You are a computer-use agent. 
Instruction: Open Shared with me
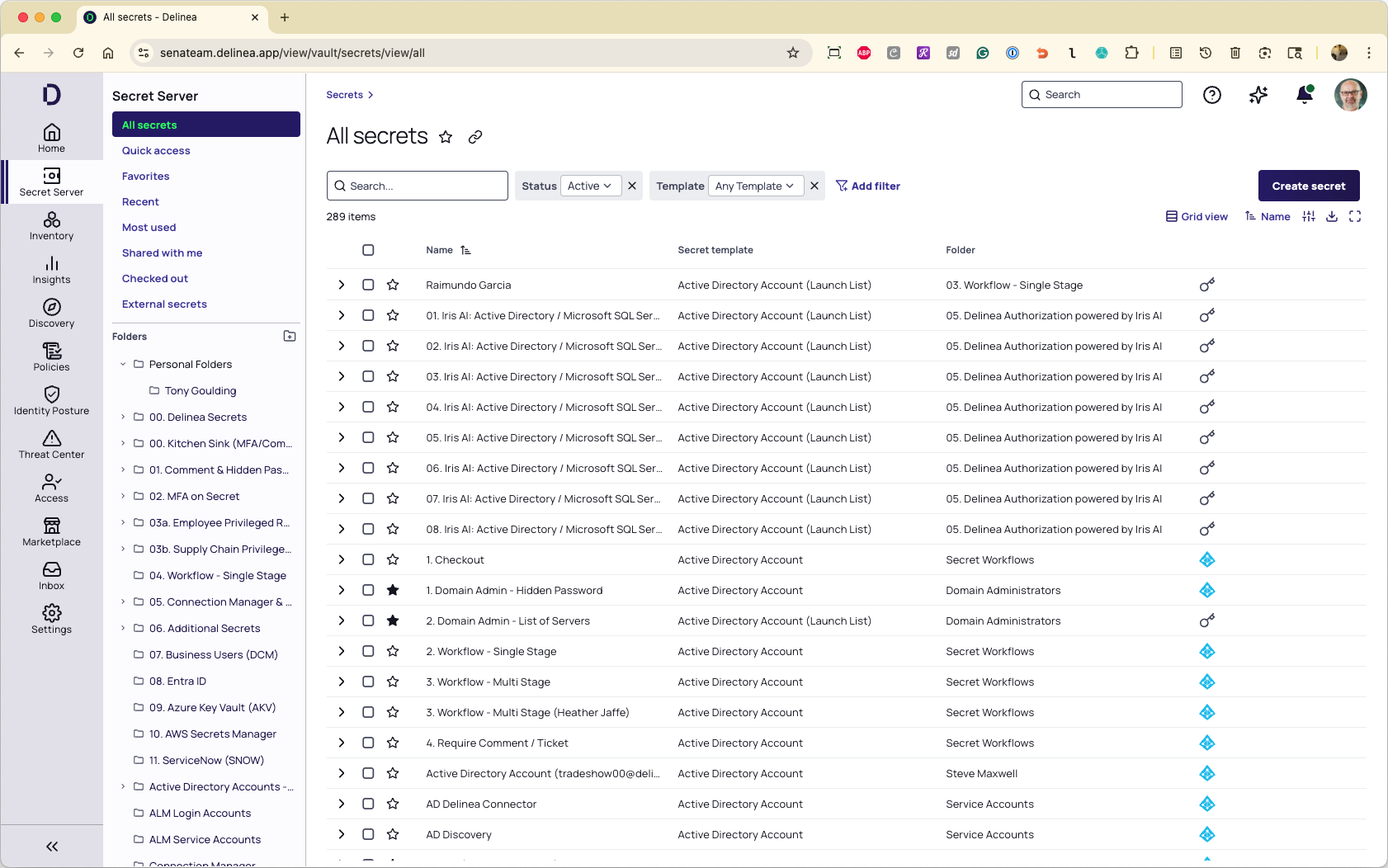(x=163, y=252)
